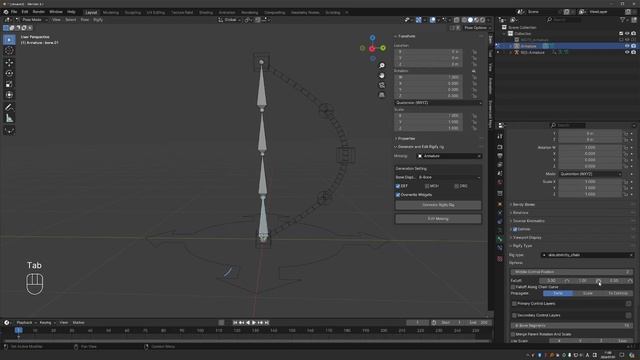Select the Rotate tool in the toolbar

tap(9, 73)
